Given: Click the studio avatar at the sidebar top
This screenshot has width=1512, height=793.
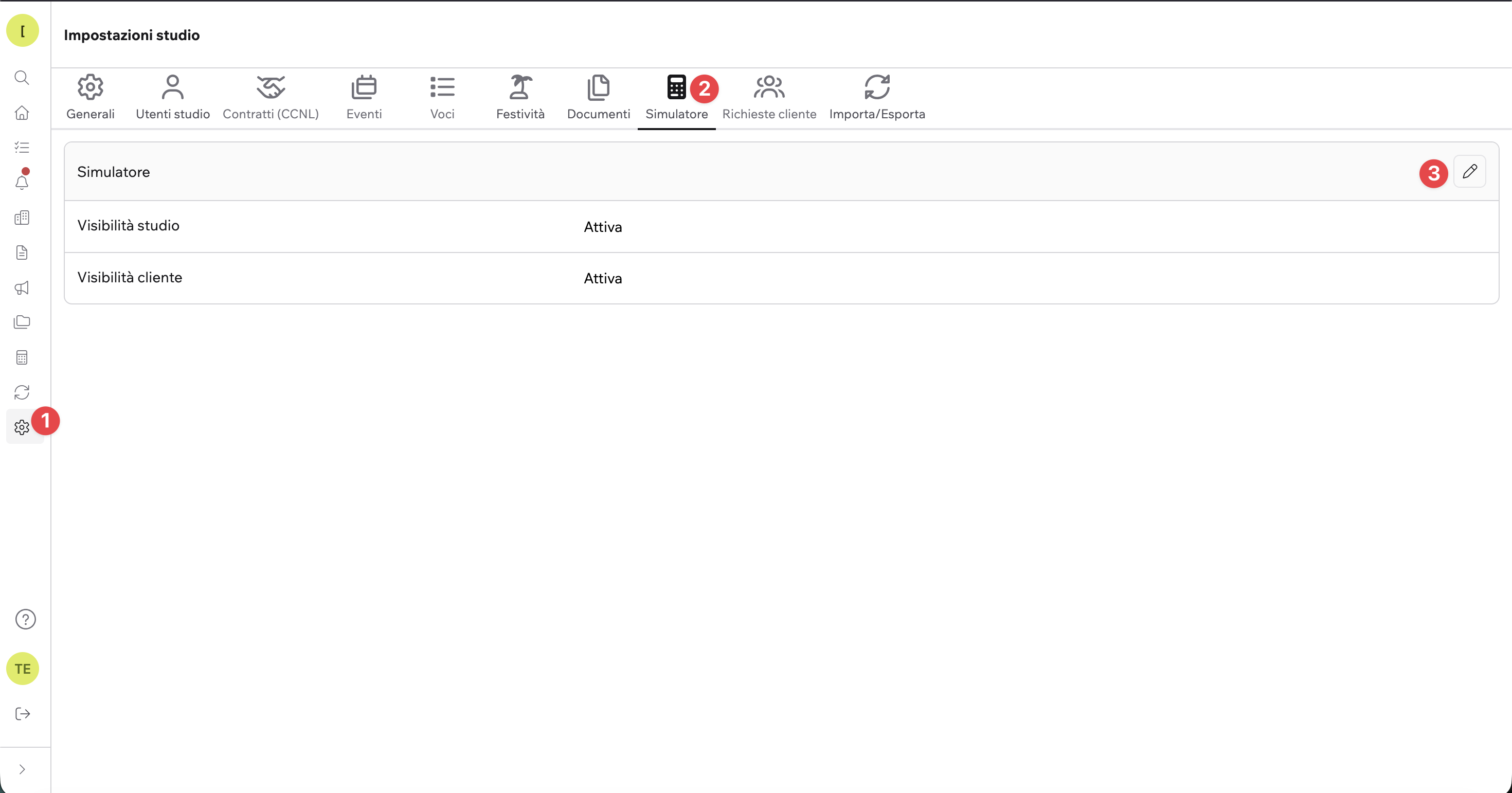Looking at the screenshot, I should click(22, 30).
